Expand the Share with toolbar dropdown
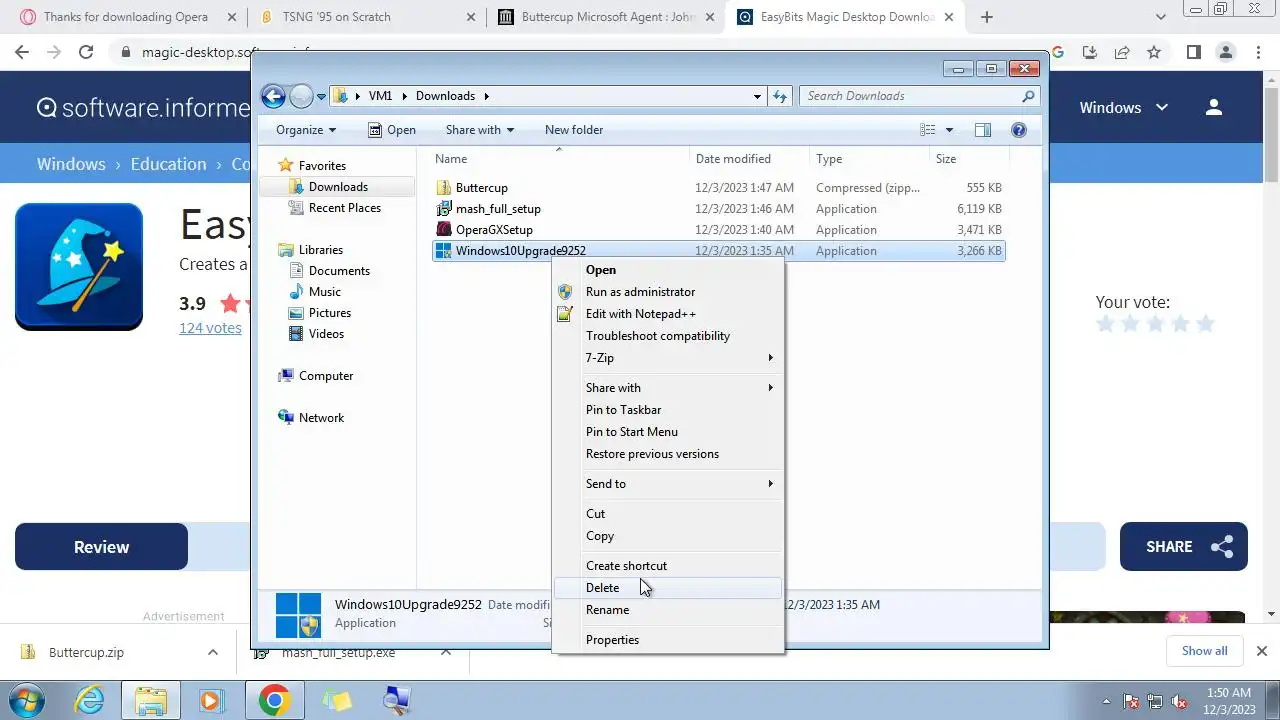Viewport: 1280px width, 720px height. tap(479, 130)
